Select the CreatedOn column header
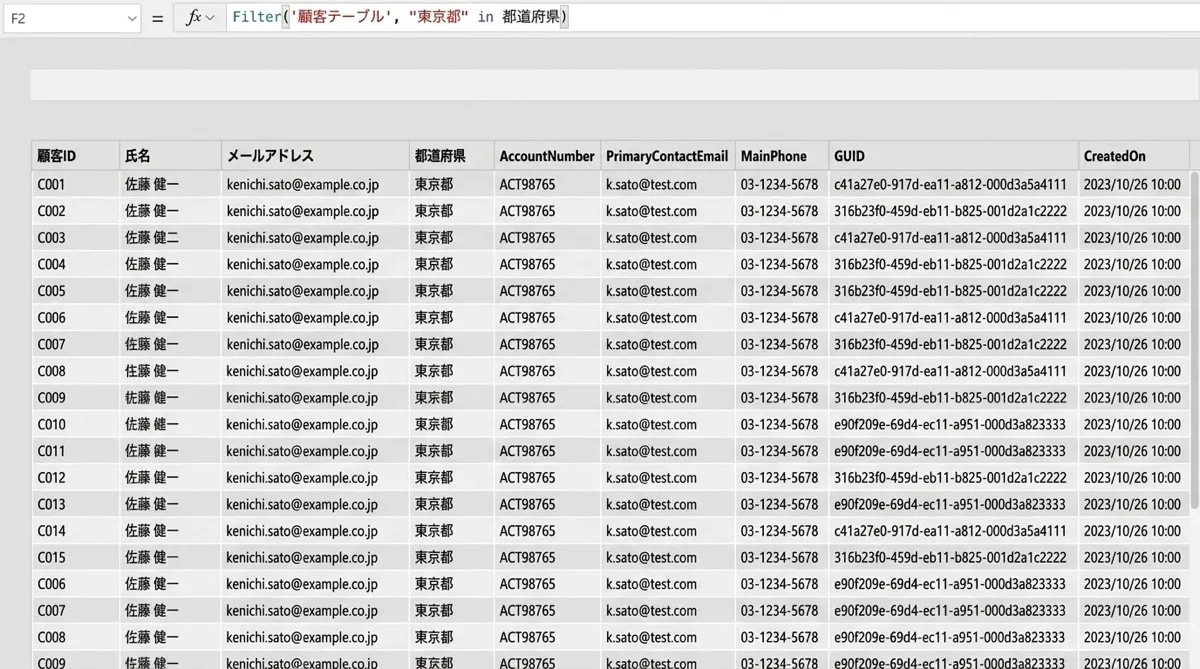 [x=1133, y=156]
